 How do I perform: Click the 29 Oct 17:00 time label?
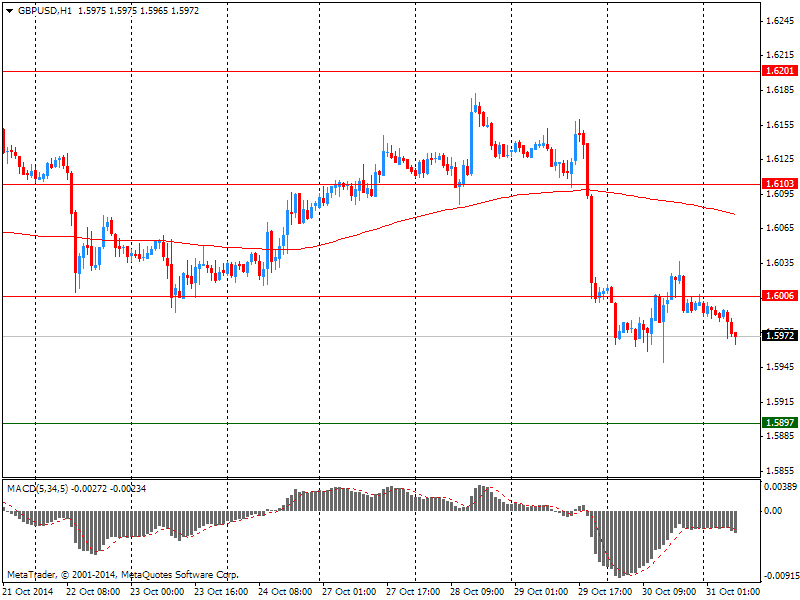(605, 592)
